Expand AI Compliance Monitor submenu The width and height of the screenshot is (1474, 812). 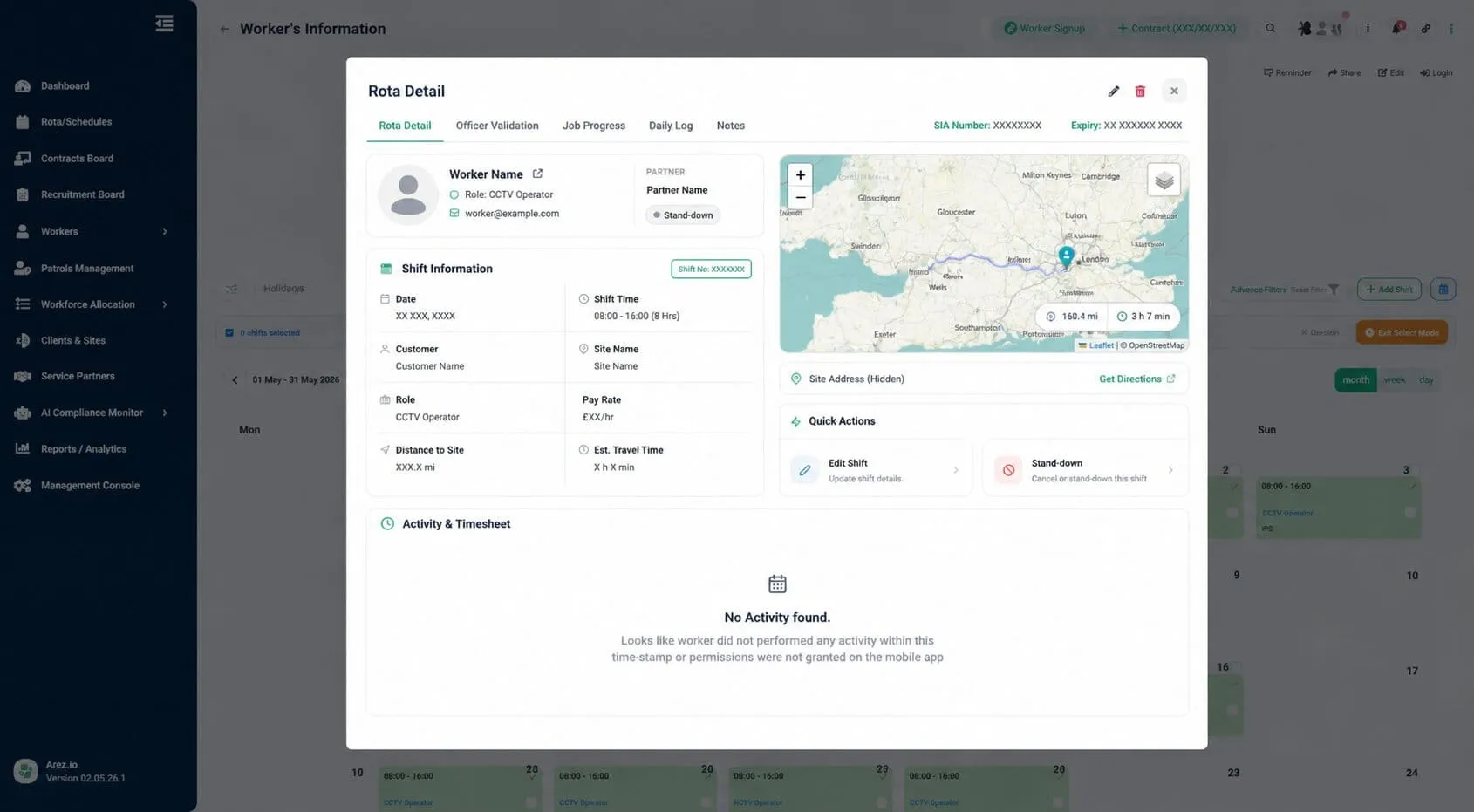pyautogui.click(x=165, y=413)
